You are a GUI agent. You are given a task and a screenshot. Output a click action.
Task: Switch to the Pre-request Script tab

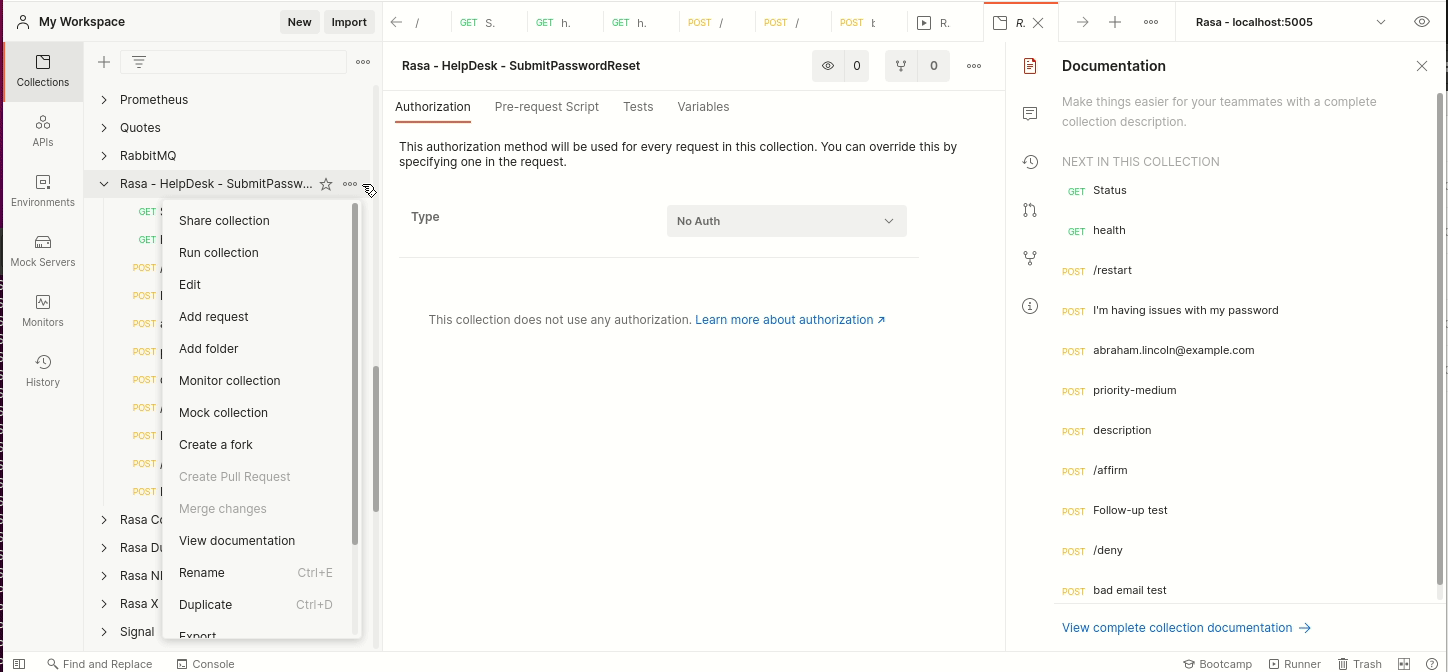click(x=546, y=107)
